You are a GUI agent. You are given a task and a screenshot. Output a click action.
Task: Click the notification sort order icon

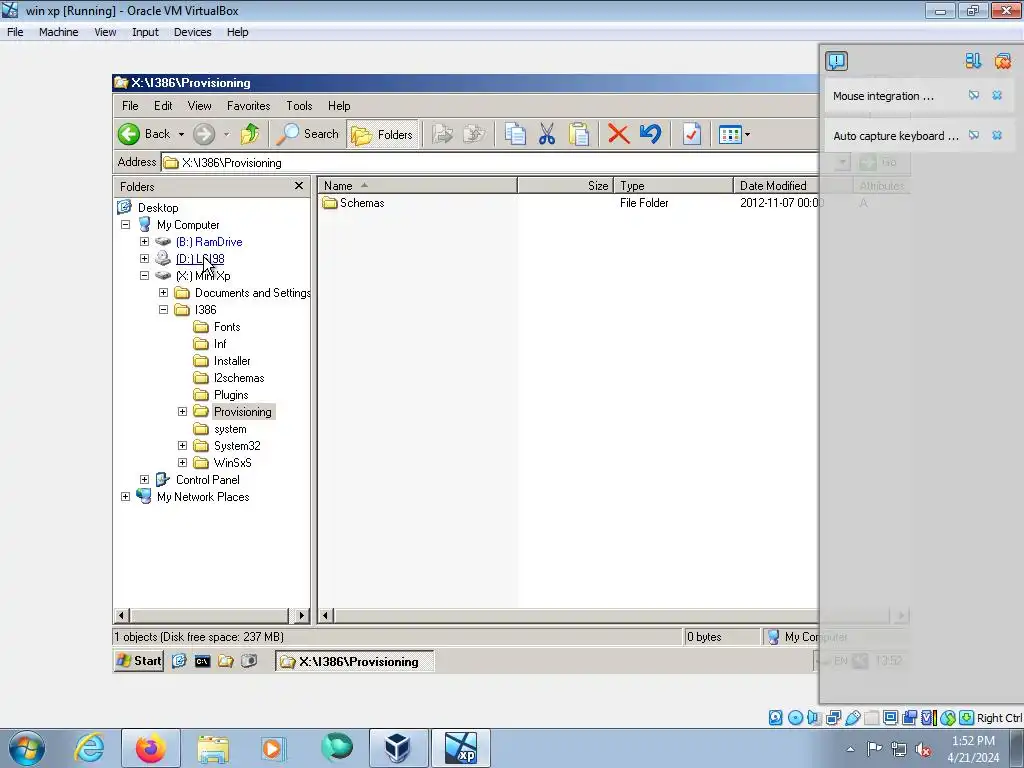pos(973,61)
